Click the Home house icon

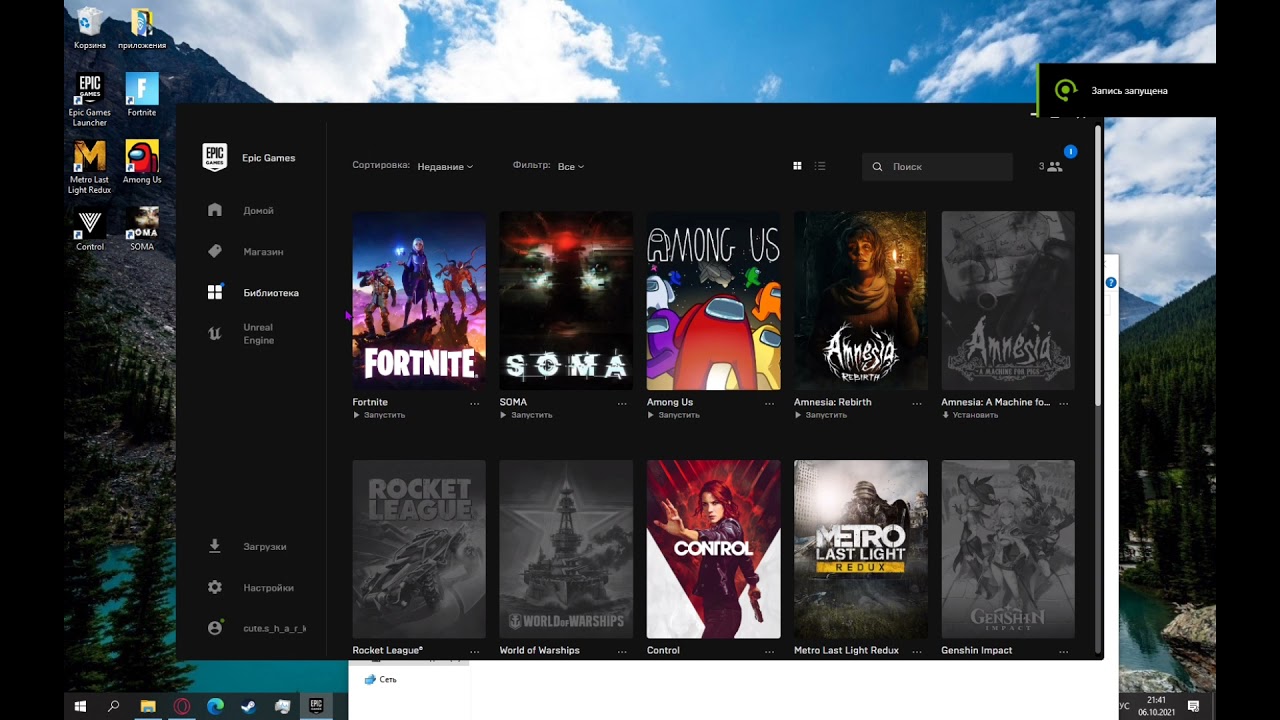coord(214,210)
